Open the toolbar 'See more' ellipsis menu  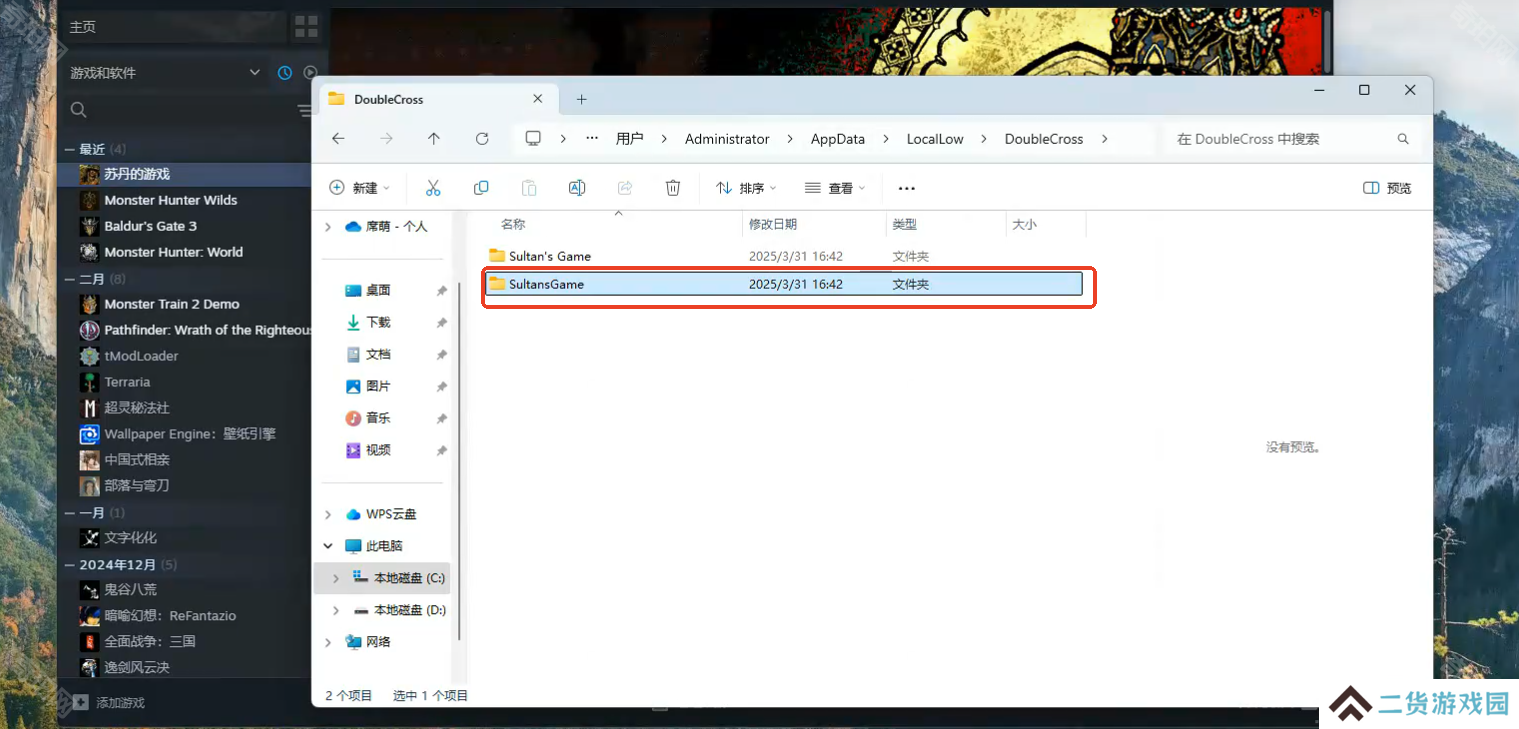coord(907,188)
